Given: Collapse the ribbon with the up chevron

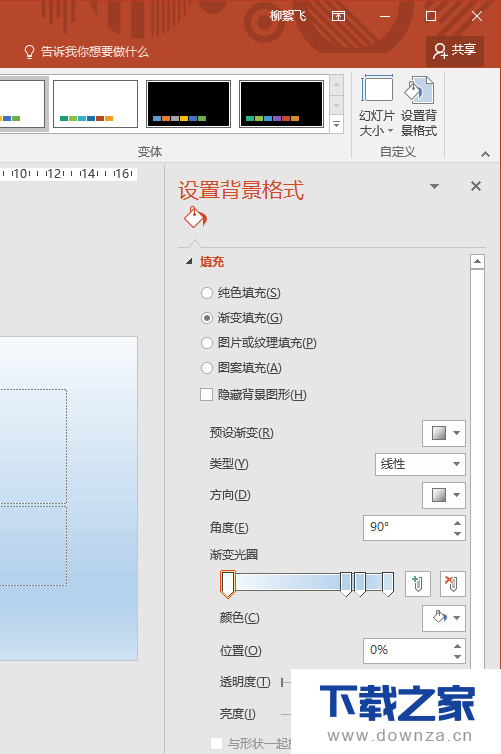Looking at the screenshot, I should [485, 154].
